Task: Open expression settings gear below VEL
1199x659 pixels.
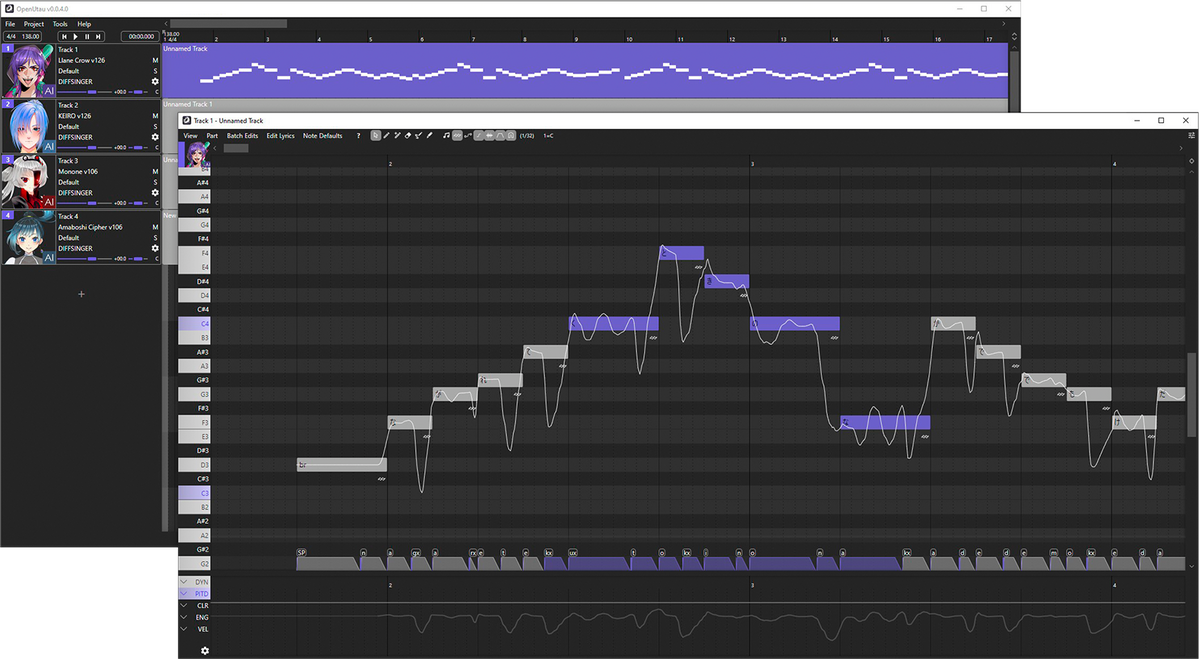Action: [205, 651]
